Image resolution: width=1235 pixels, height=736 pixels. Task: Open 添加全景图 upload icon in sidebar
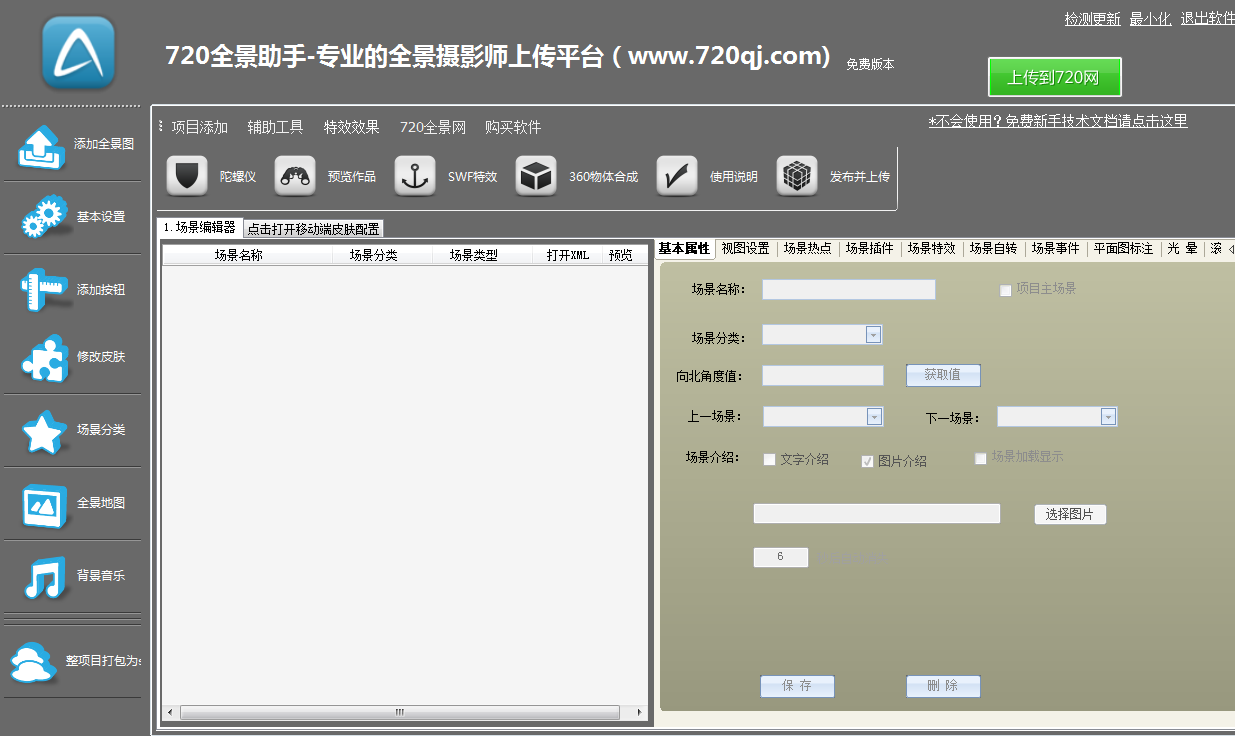tap(42, 147)
